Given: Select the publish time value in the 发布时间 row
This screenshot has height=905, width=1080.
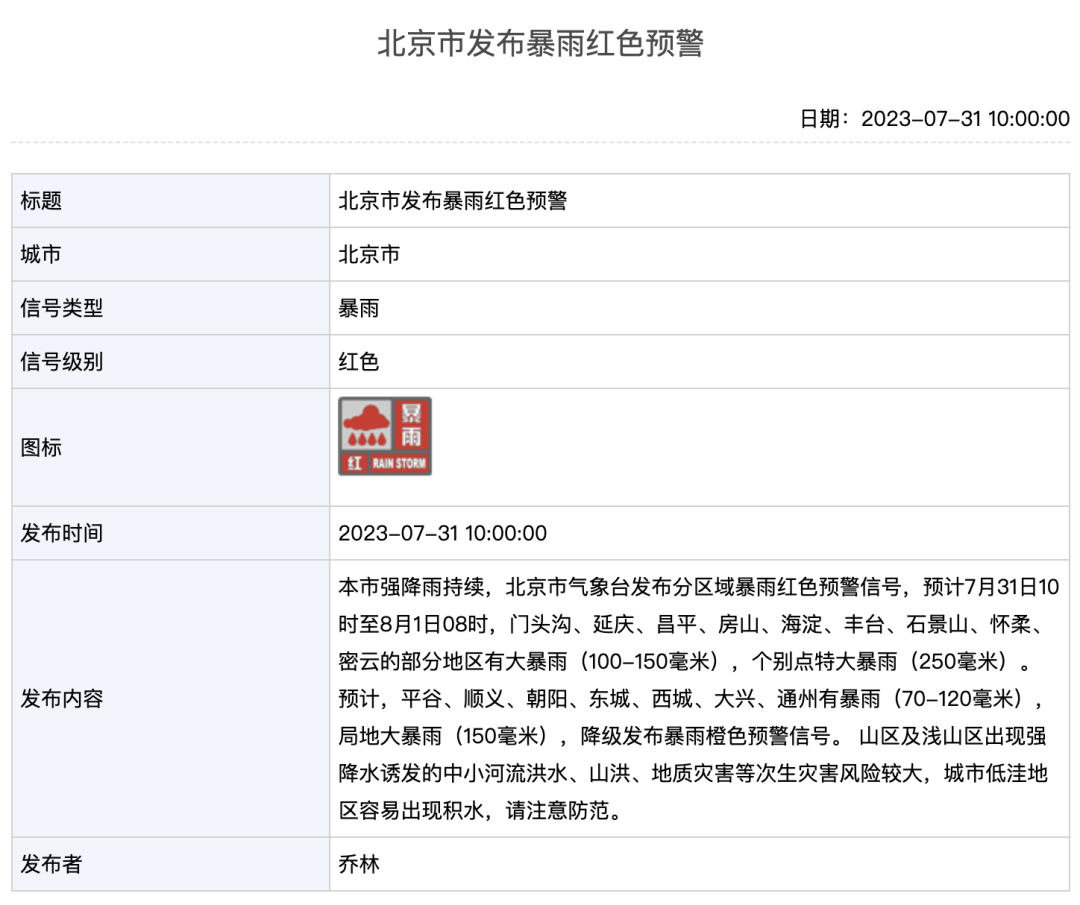Looking at the screenshot, I should 442,533.
